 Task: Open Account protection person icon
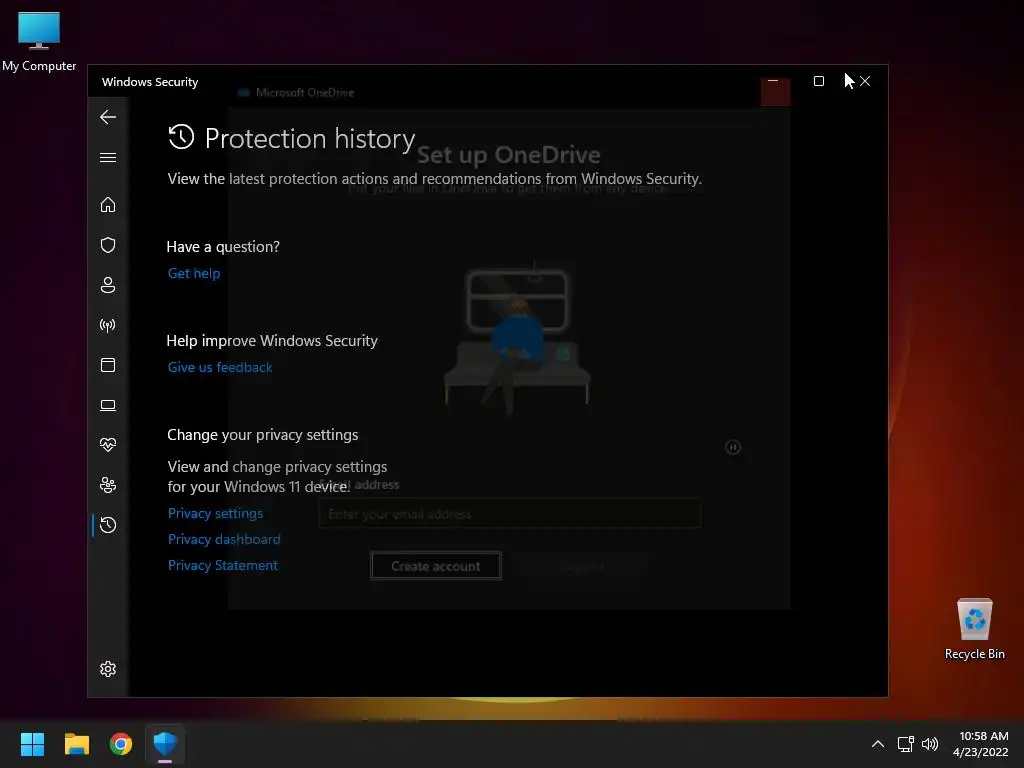108,285
